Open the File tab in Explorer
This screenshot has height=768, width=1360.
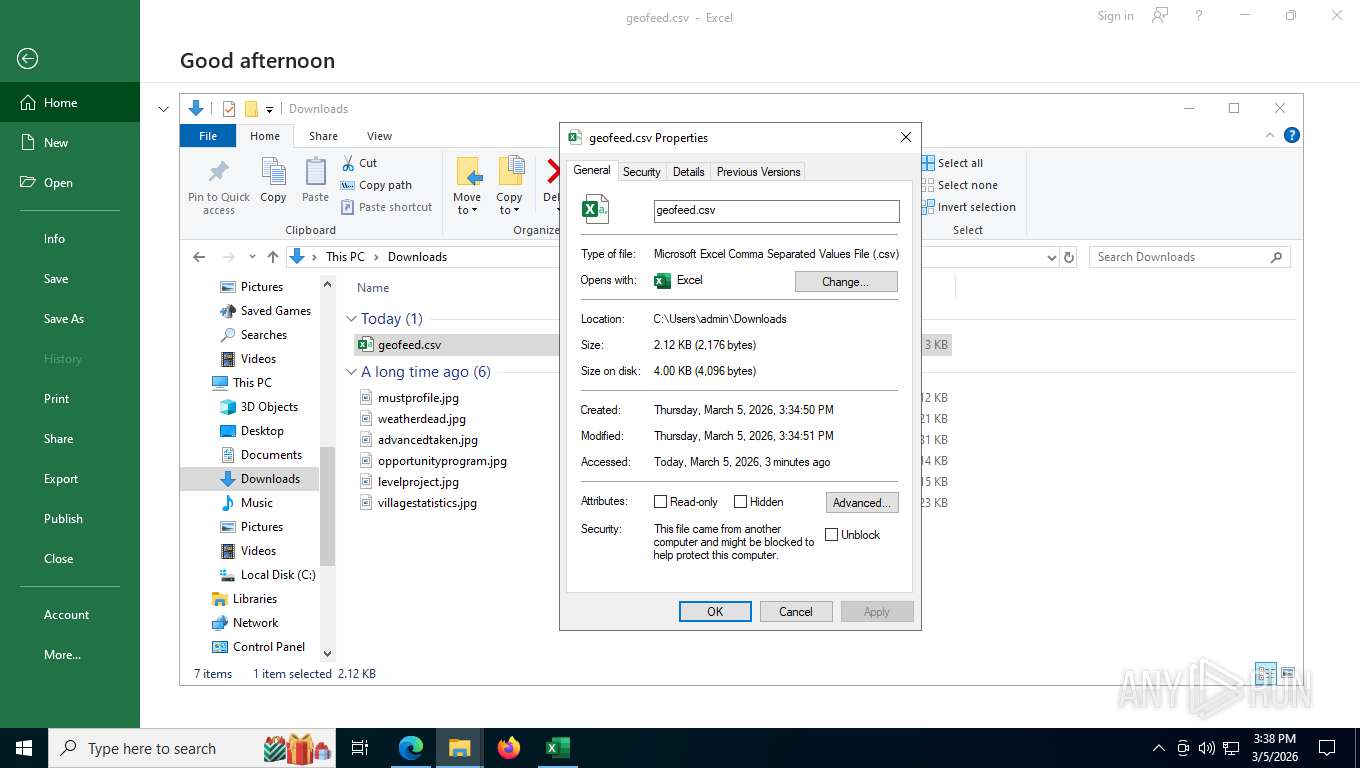pyautogui.click(x=208, y=136)
